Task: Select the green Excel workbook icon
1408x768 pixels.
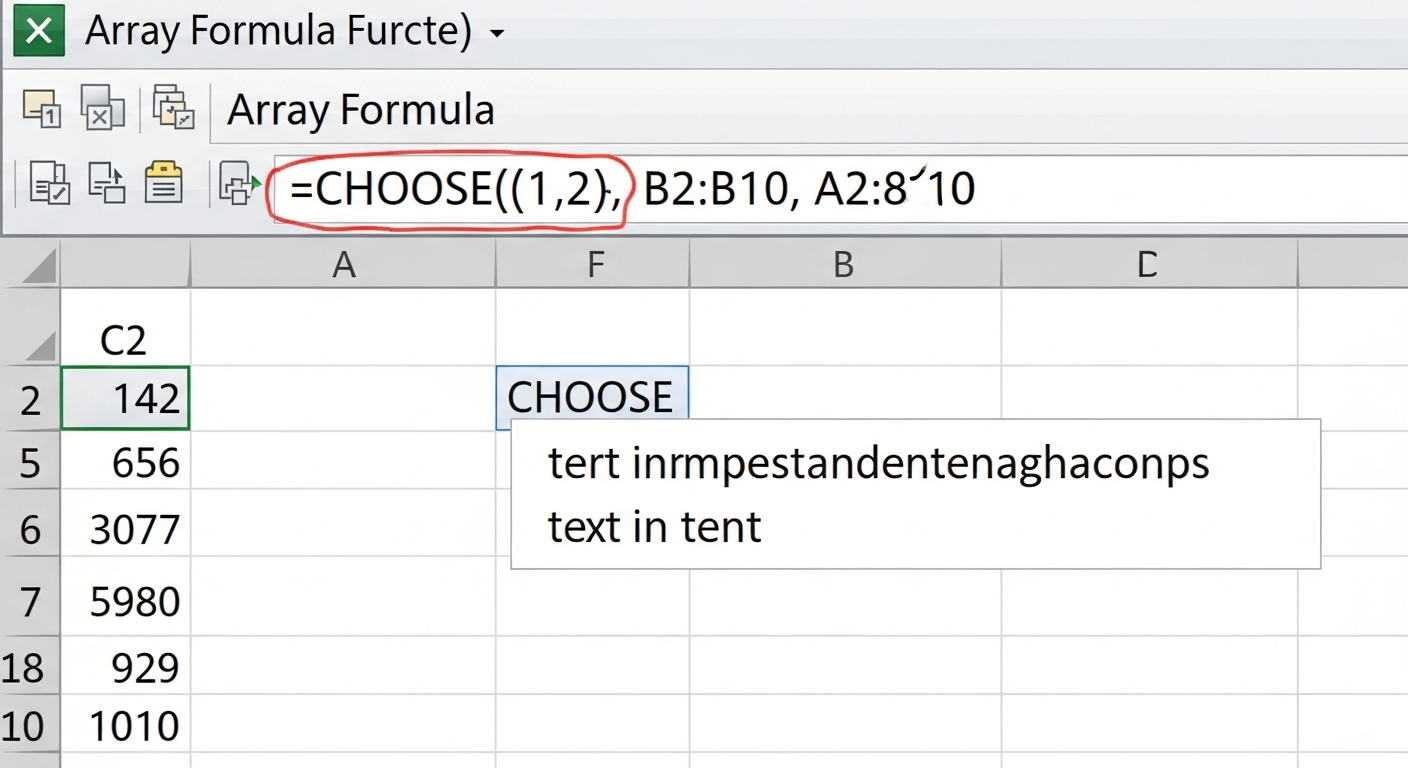Action: point(37,29)
